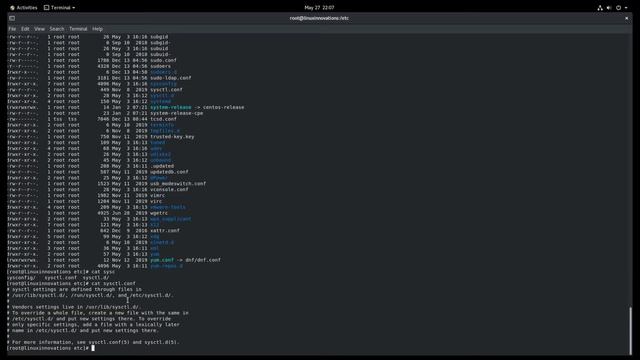Click sysctl.d/ in the tab completion output

pos(96,277)
